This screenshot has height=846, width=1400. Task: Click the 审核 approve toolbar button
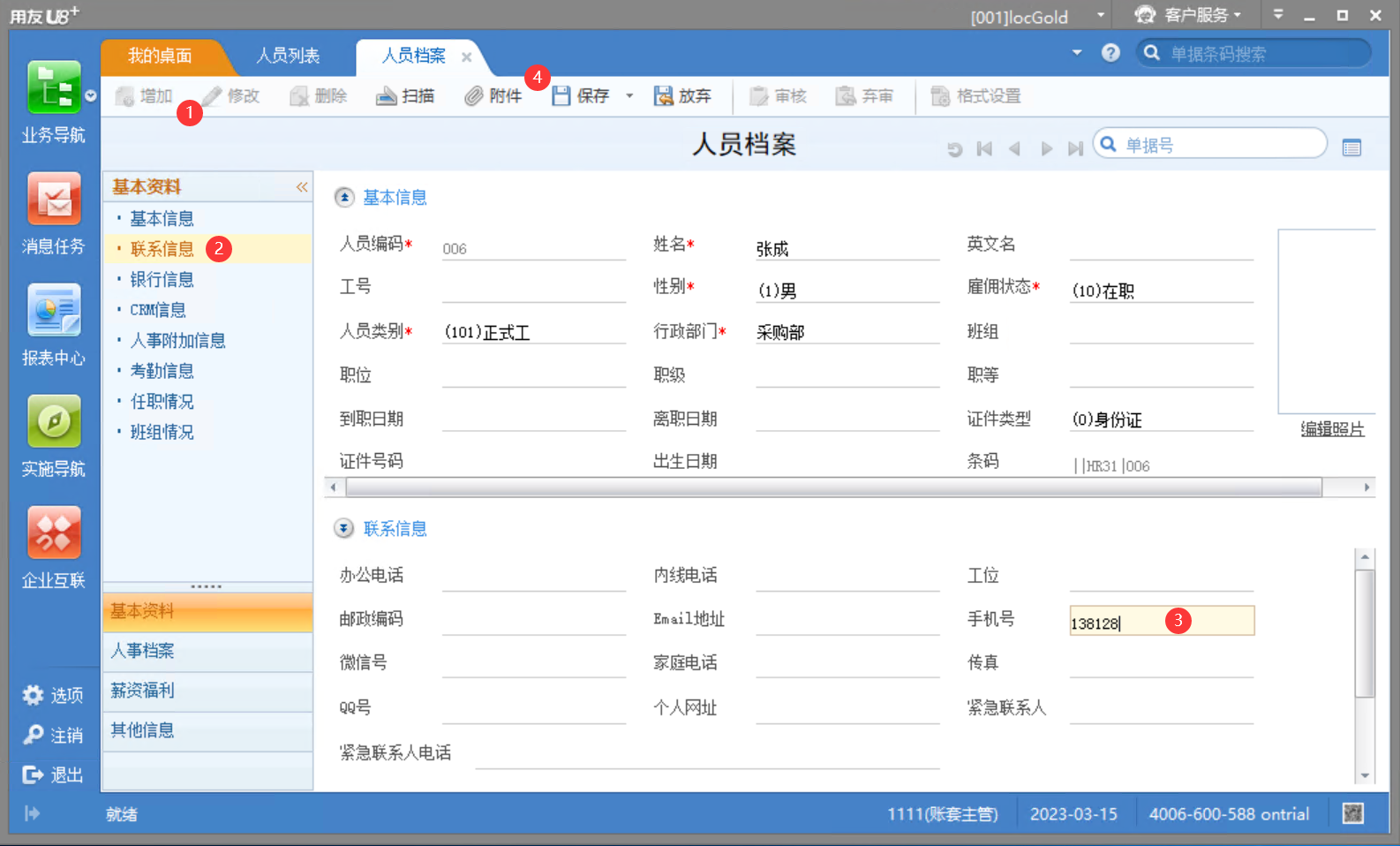pyautogui.click(x=779, y=96)
